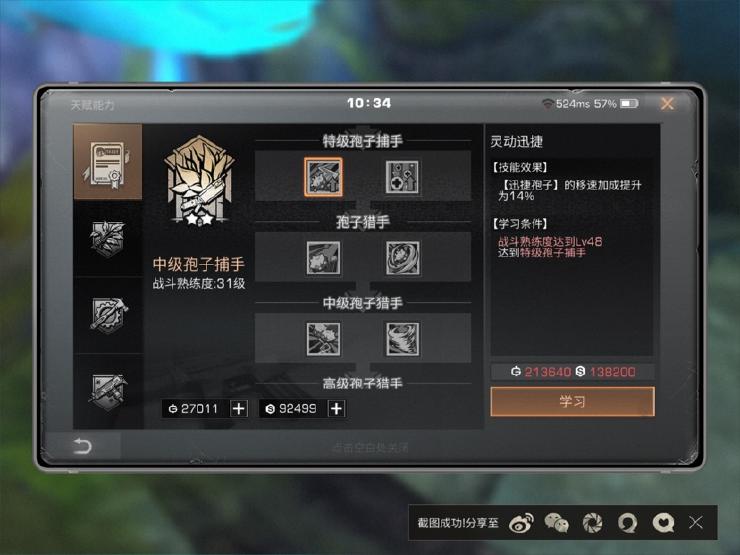Select the highlighted 灵动迅捷 skill icon
The width and height of the screenshot is (740, 555).
pos(323,177)
